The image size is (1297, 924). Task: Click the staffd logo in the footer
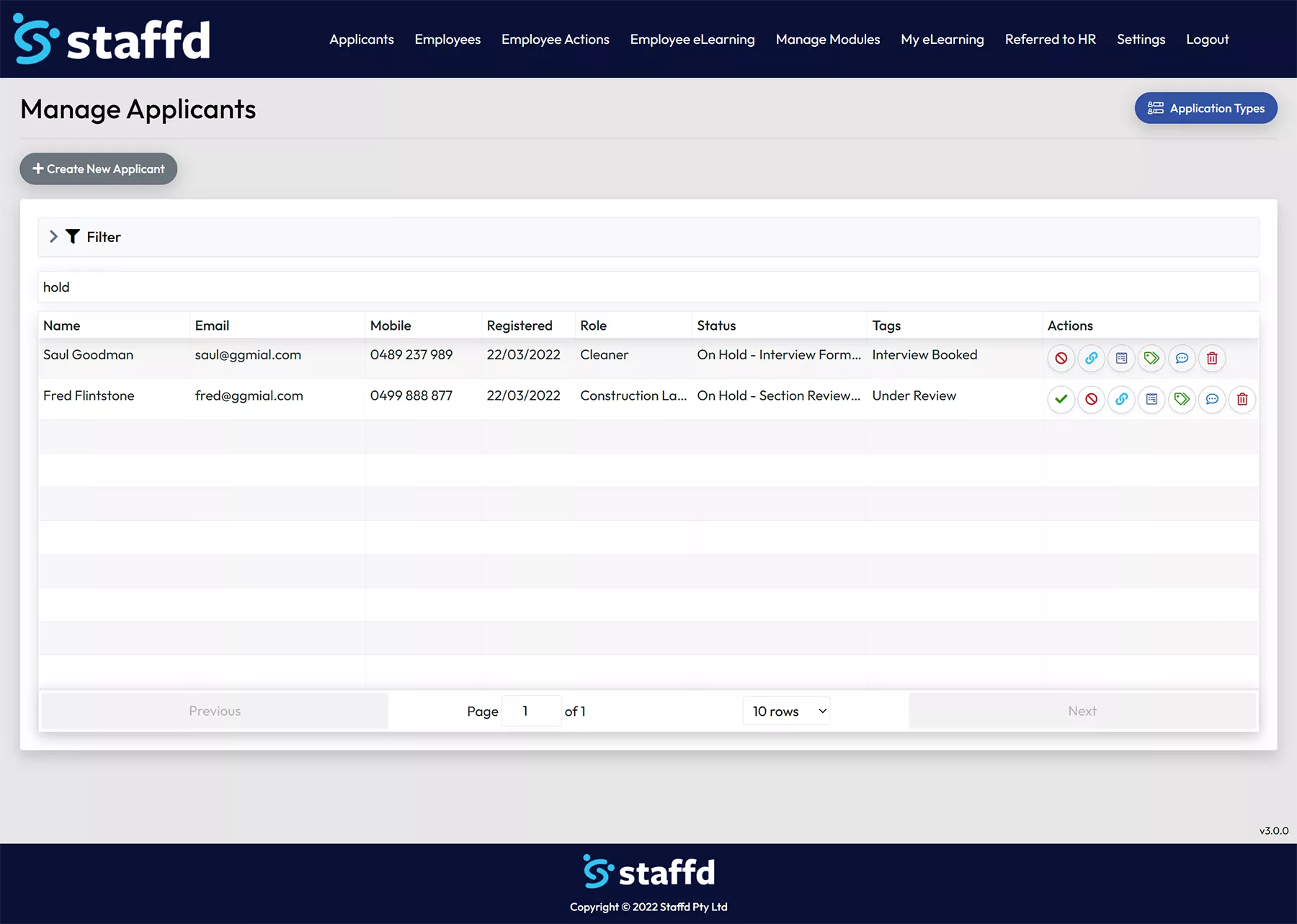[x=648, y=872]
